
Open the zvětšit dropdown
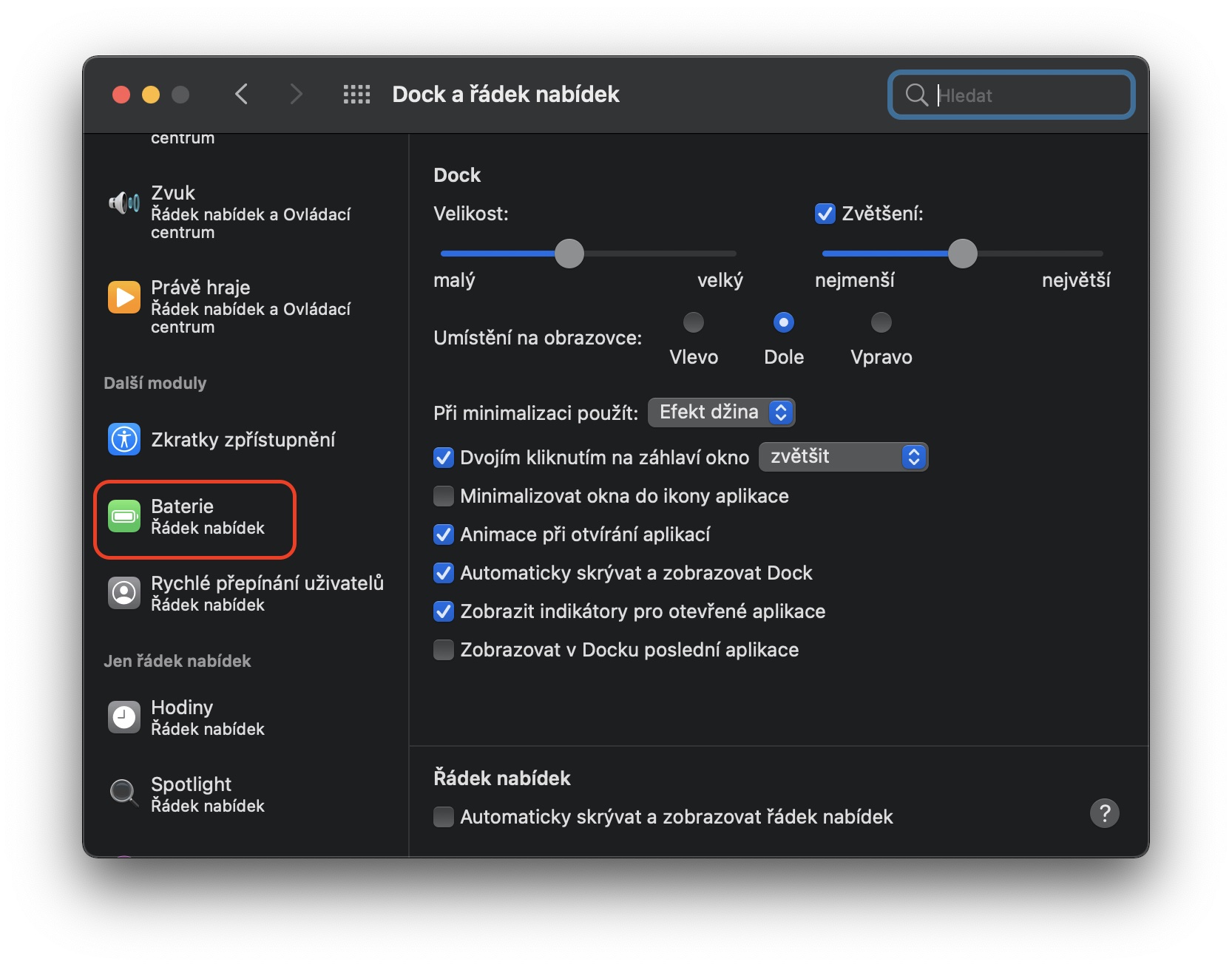843,457
